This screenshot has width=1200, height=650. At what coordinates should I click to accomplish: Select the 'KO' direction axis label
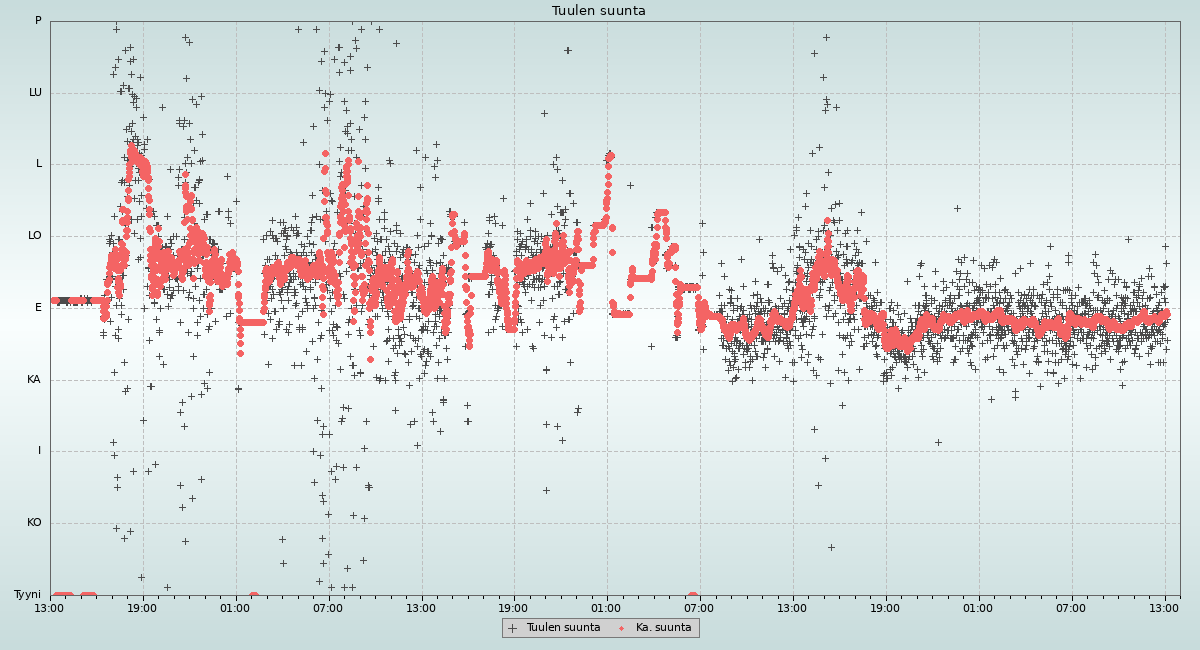34,523
